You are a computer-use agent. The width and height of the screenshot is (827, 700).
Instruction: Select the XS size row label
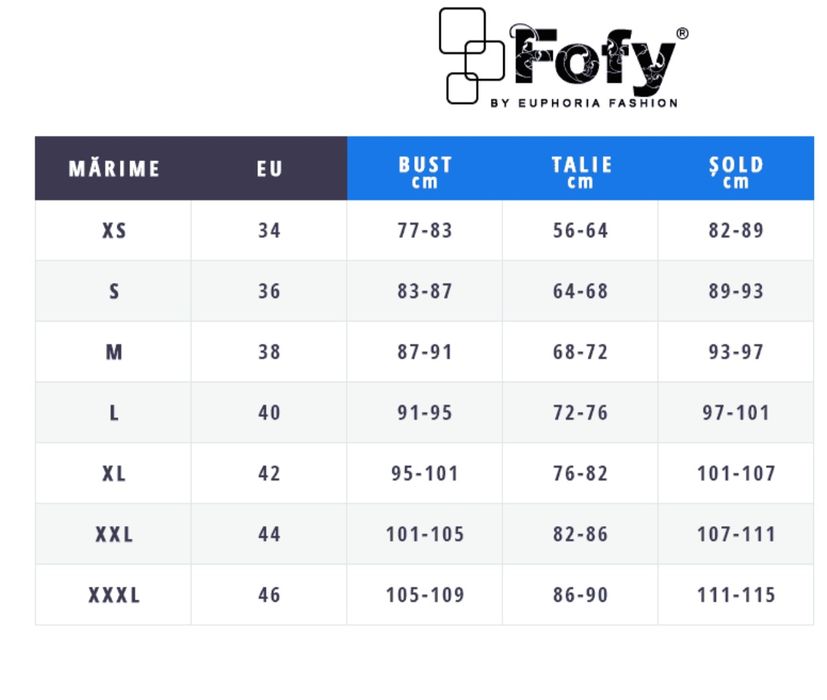[x=114, y=230]
